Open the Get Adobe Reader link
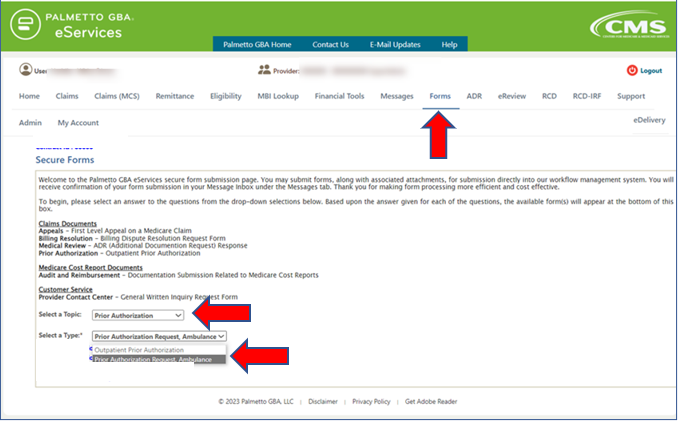Viewport: 679px width, 422px height. click(x=431, y=402)
